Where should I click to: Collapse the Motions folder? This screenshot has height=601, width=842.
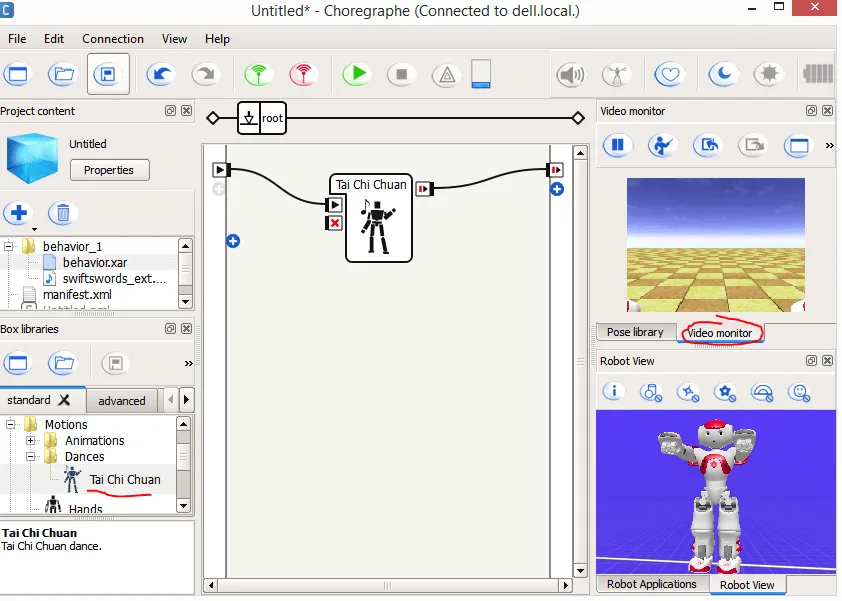10,424
